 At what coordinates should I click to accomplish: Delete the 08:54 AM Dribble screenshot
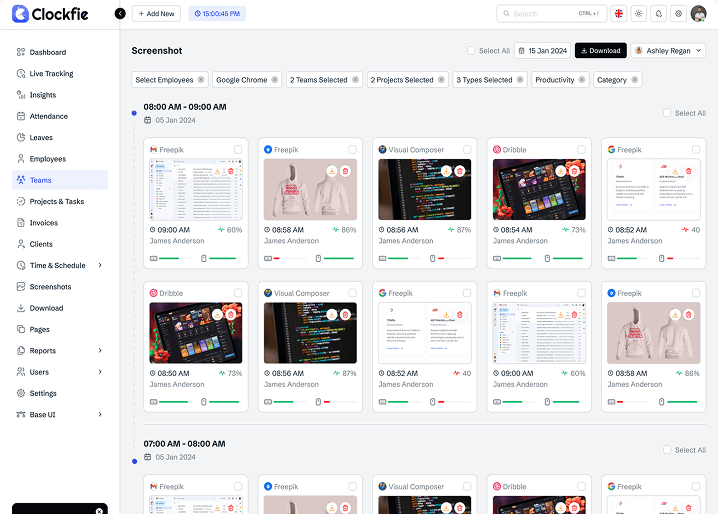click(574, 171)
